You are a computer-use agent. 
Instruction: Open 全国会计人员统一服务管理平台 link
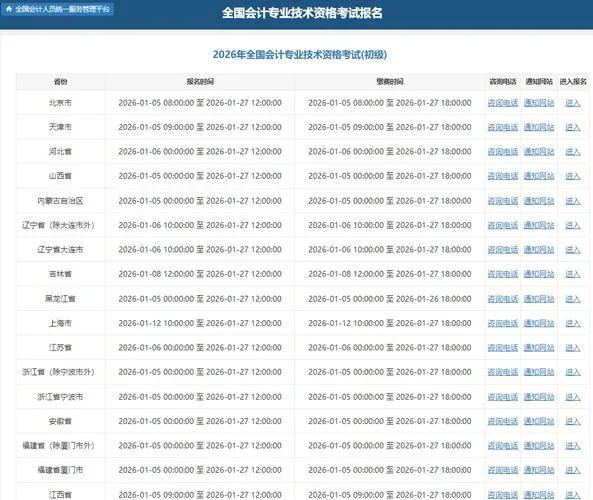[57, 9]
